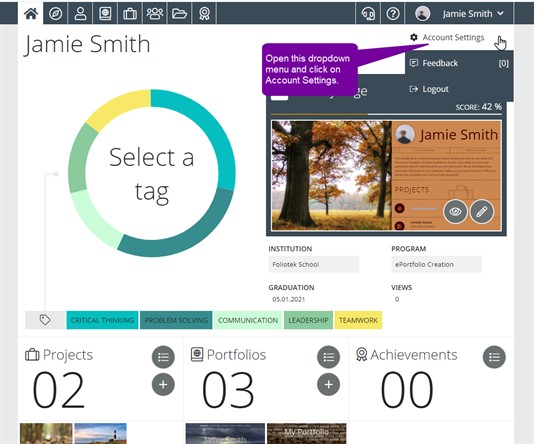Edit identity page with pencil button
Viewport: 534px width, 444px height.
[482, 211]
